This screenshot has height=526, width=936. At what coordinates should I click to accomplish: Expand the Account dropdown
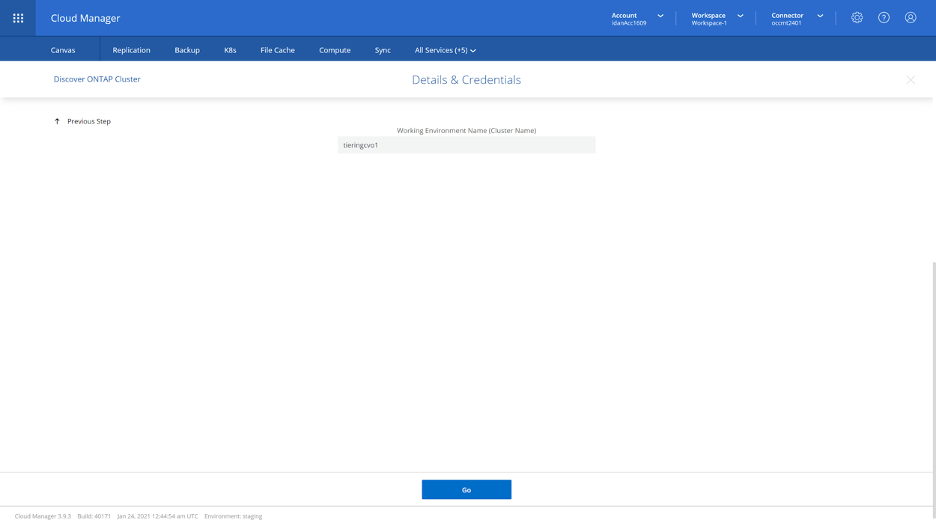coord(660,16)
